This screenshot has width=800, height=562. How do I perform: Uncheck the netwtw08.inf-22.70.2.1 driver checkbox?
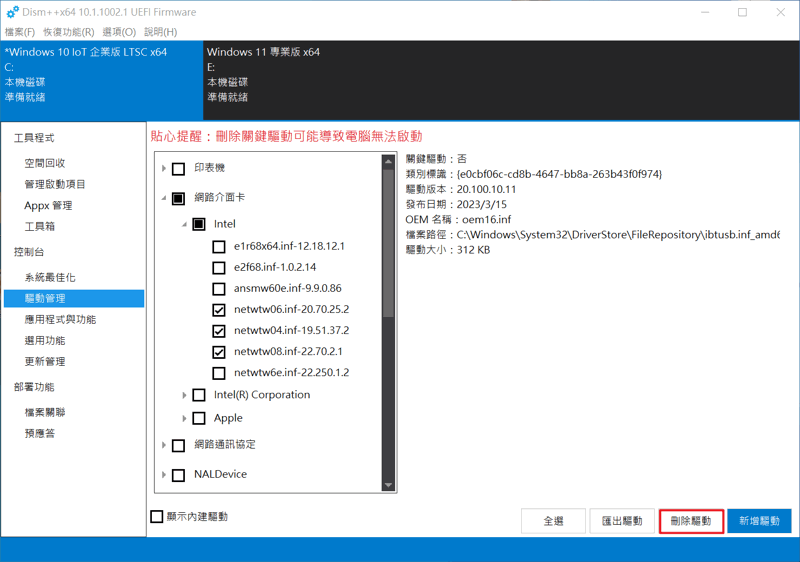tap(219, 352)
